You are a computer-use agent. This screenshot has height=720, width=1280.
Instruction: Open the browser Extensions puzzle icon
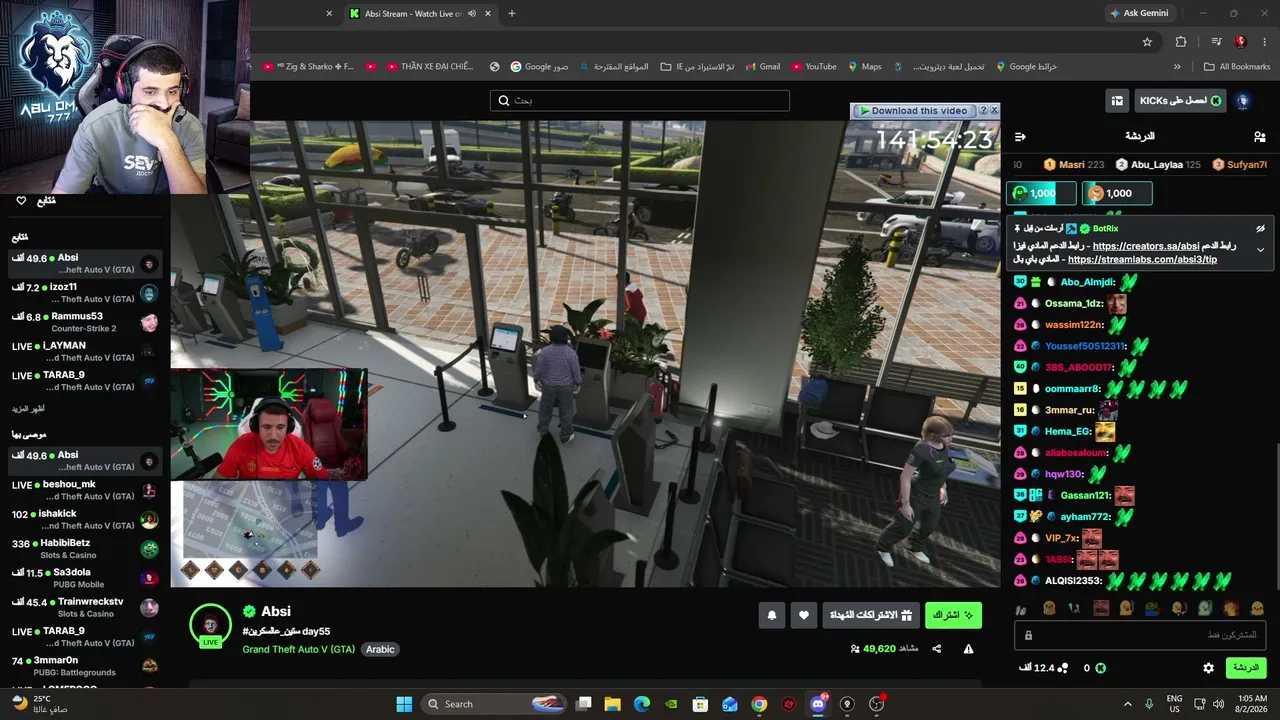pos(1181,42)
